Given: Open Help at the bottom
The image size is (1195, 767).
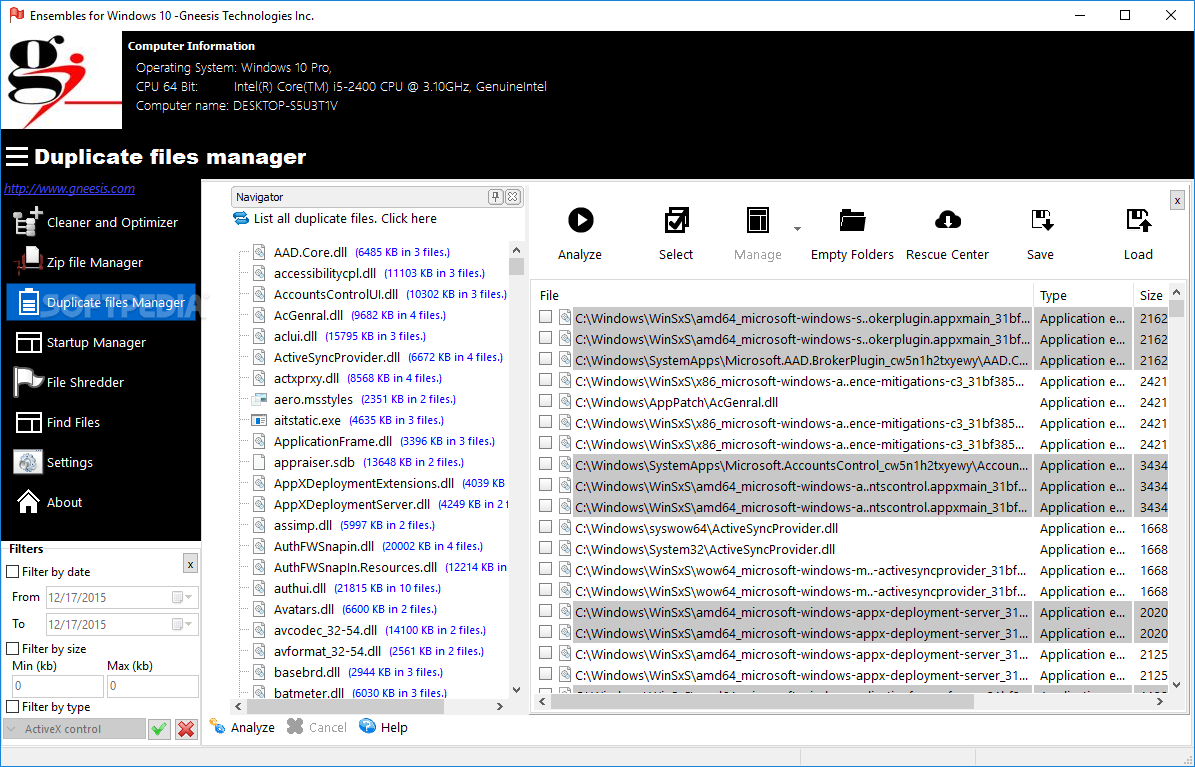Looking at the screenshot, I should click(x=383, y=727).
